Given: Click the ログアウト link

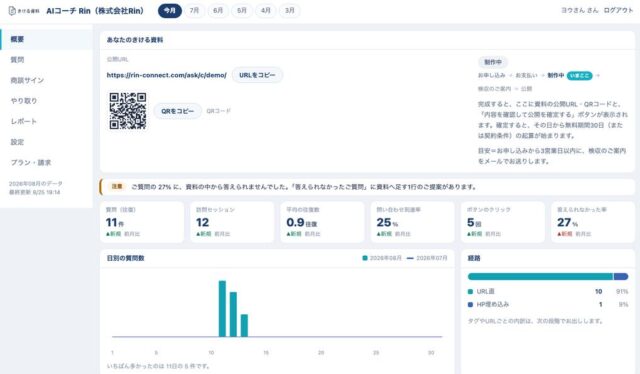Looking at the screenshot, I should [618, 11].
